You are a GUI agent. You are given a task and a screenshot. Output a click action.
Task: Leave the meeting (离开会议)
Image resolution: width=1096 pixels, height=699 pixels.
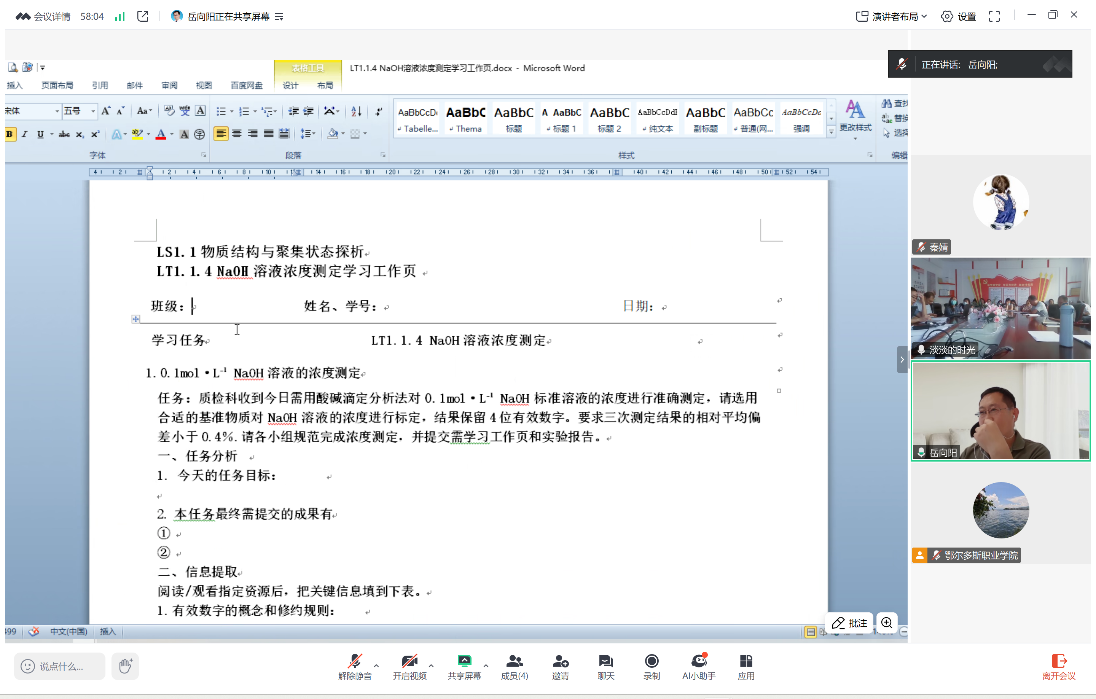coord(1059,665)
